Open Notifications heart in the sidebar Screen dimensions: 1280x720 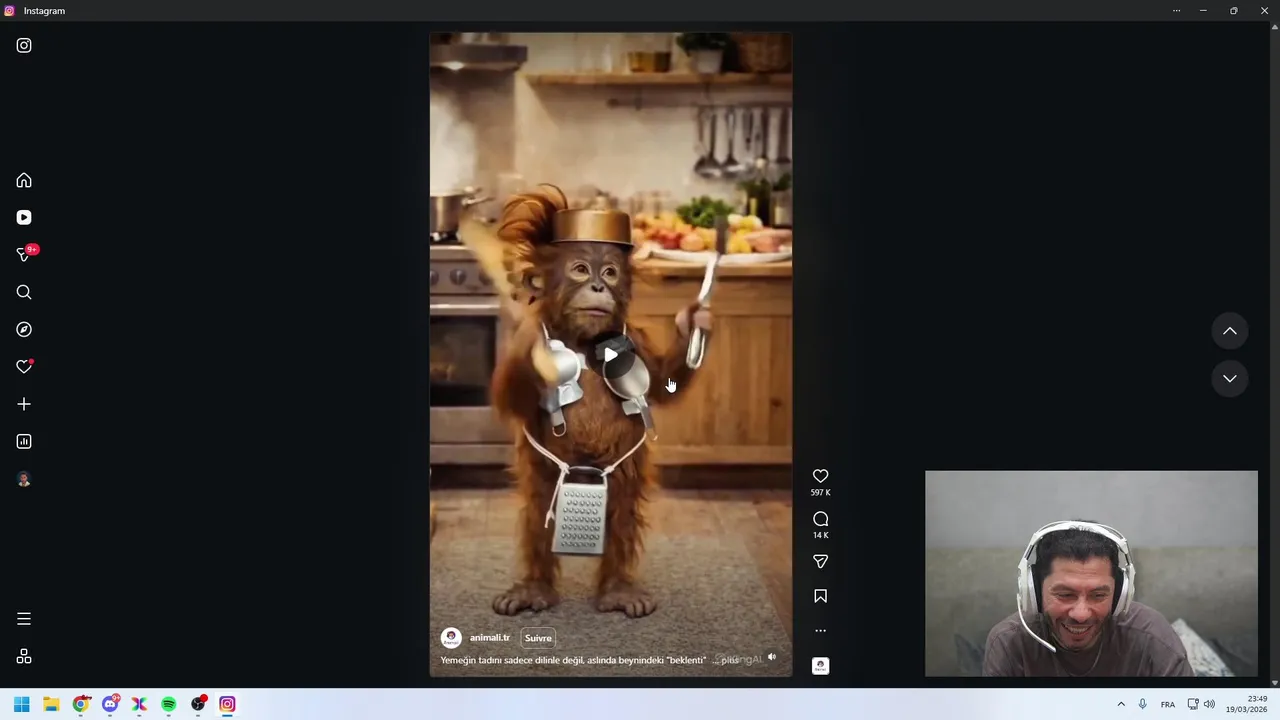pos(24,367)
